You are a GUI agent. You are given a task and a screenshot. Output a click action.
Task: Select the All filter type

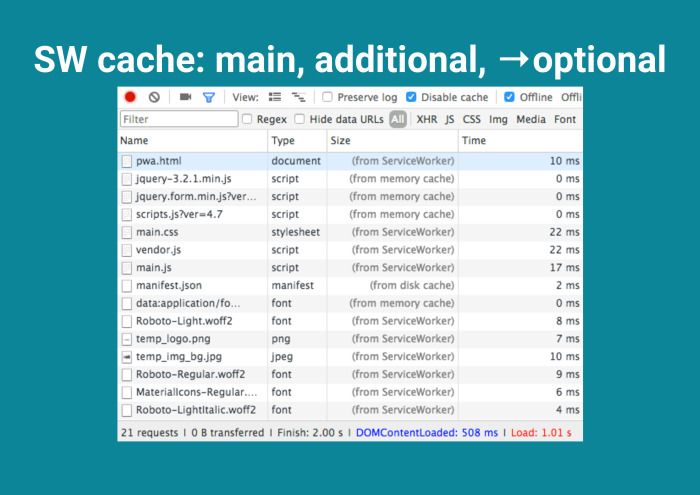coord(398,119)
